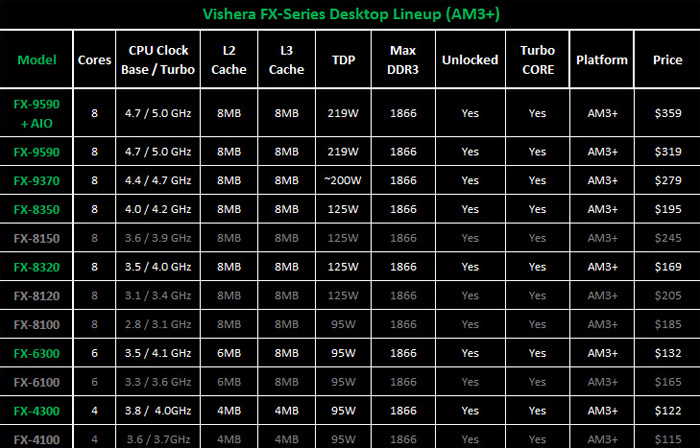Click the Cores value 6 for FX-6100
Image resolution: width=700 pixels, height=448 pixels.
pos(94,382)
